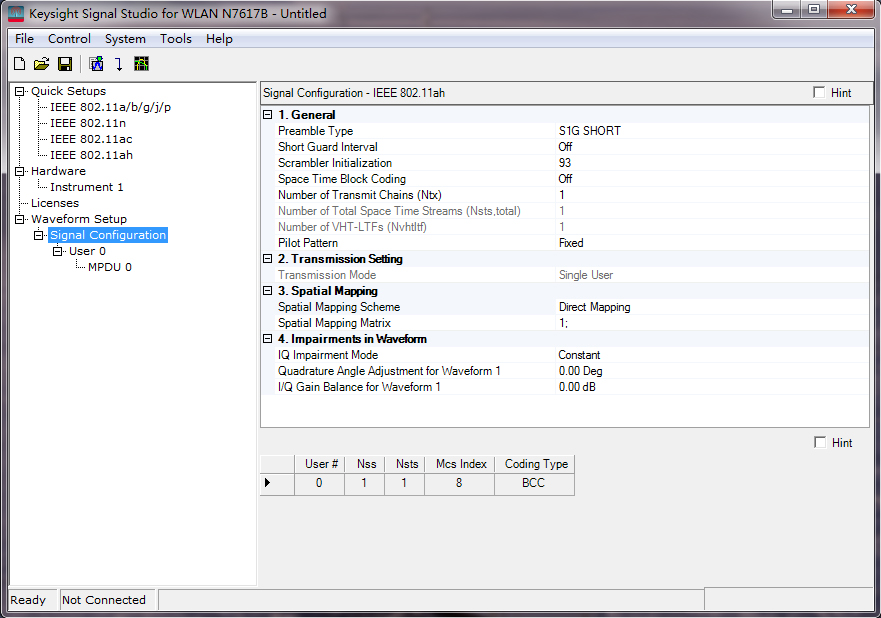The width and height of the screenshot is (881, 618).
Task: Click the Open folder toolbar icon
Action: click(x=41, y=64)
